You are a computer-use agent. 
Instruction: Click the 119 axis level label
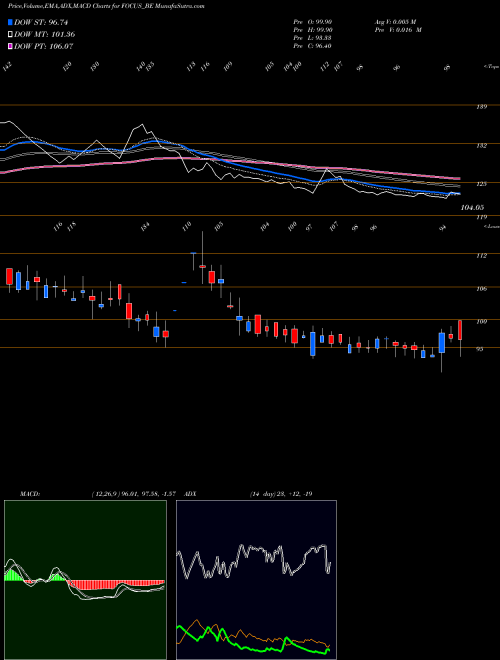click(x=483, y=217)
